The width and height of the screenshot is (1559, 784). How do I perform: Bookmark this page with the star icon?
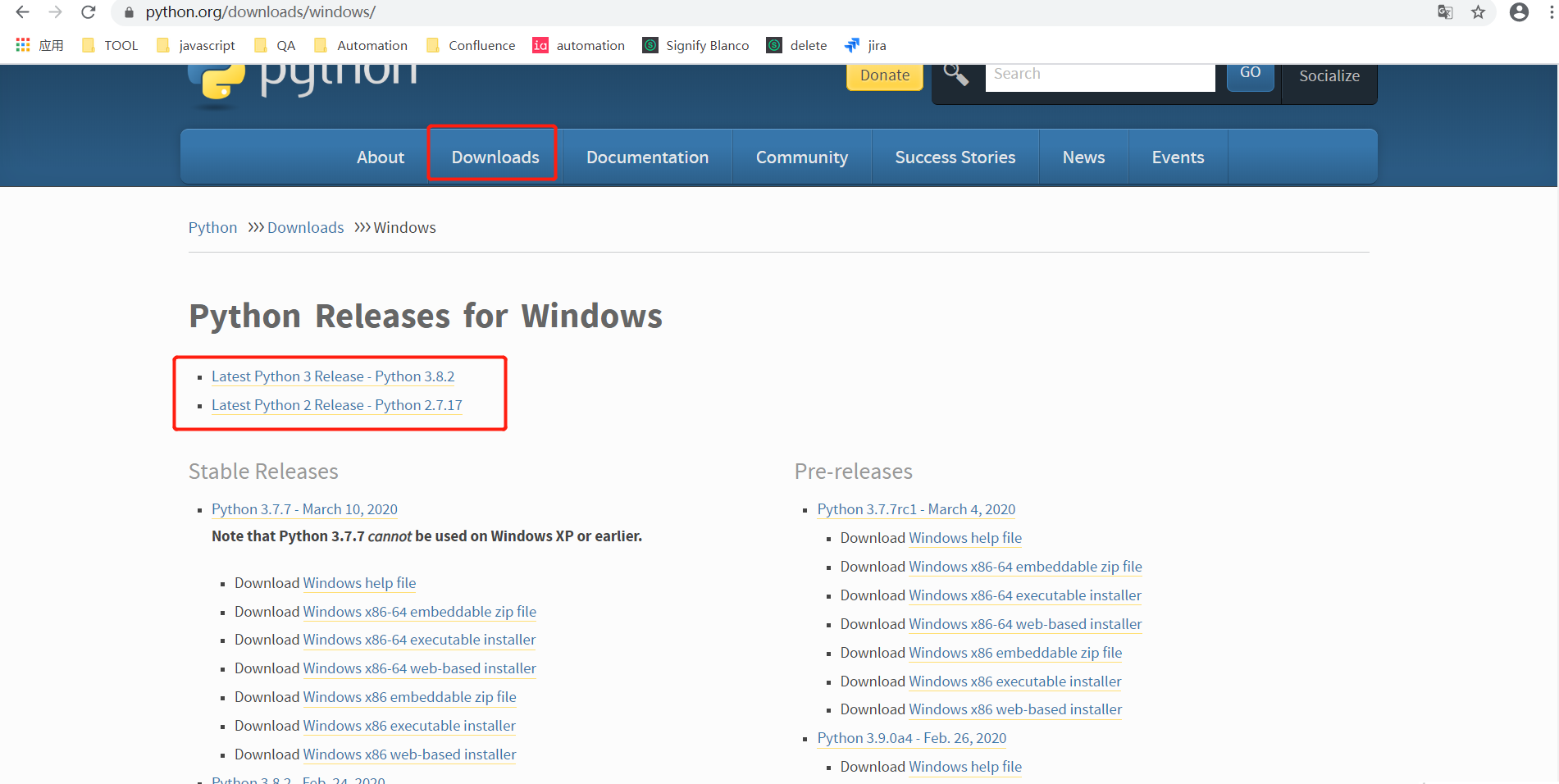coord(1478,12)
